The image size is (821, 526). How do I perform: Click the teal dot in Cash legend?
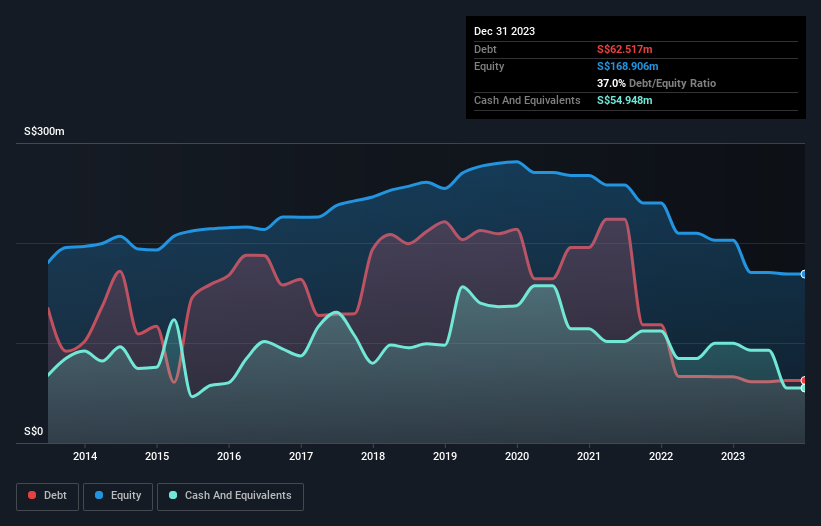pos(173,495)
